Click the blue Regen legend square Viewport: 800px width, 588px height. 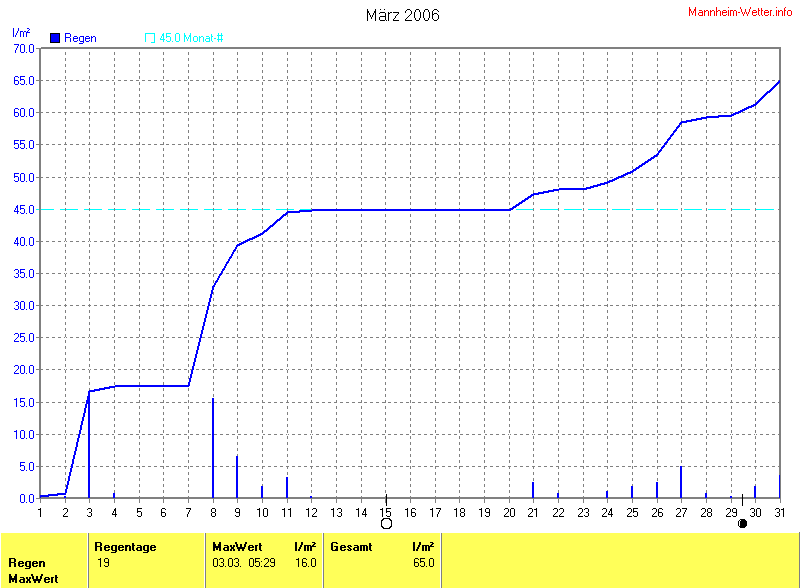pos(54,38)
